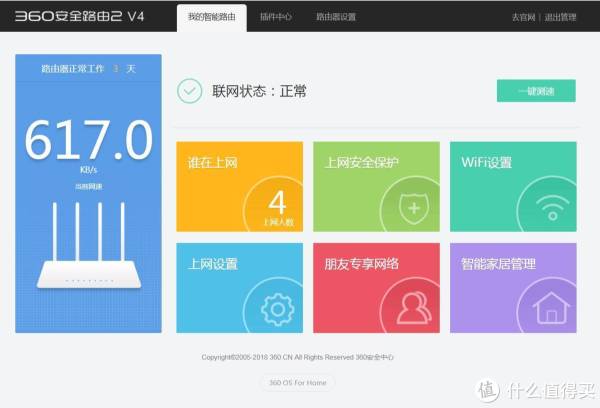Click the 退出管理 logout link

pos(560,18)
